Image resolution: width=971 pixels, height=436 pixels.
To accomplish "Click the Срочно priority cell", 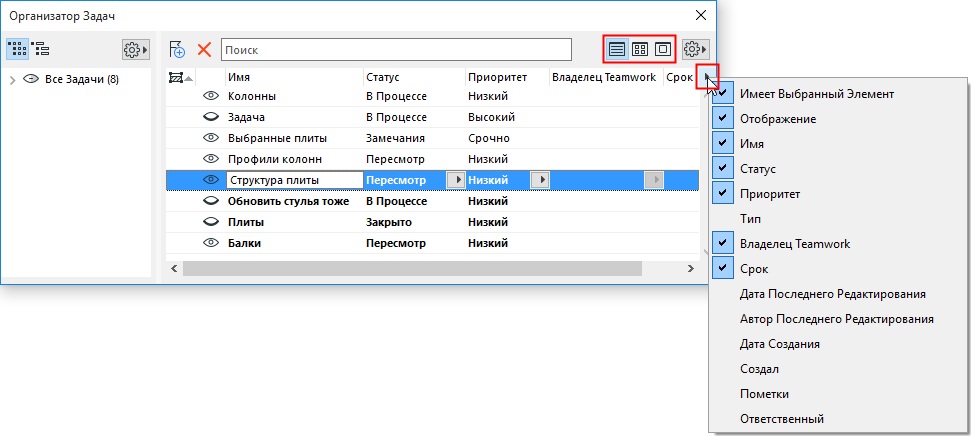I will (489, 138).
